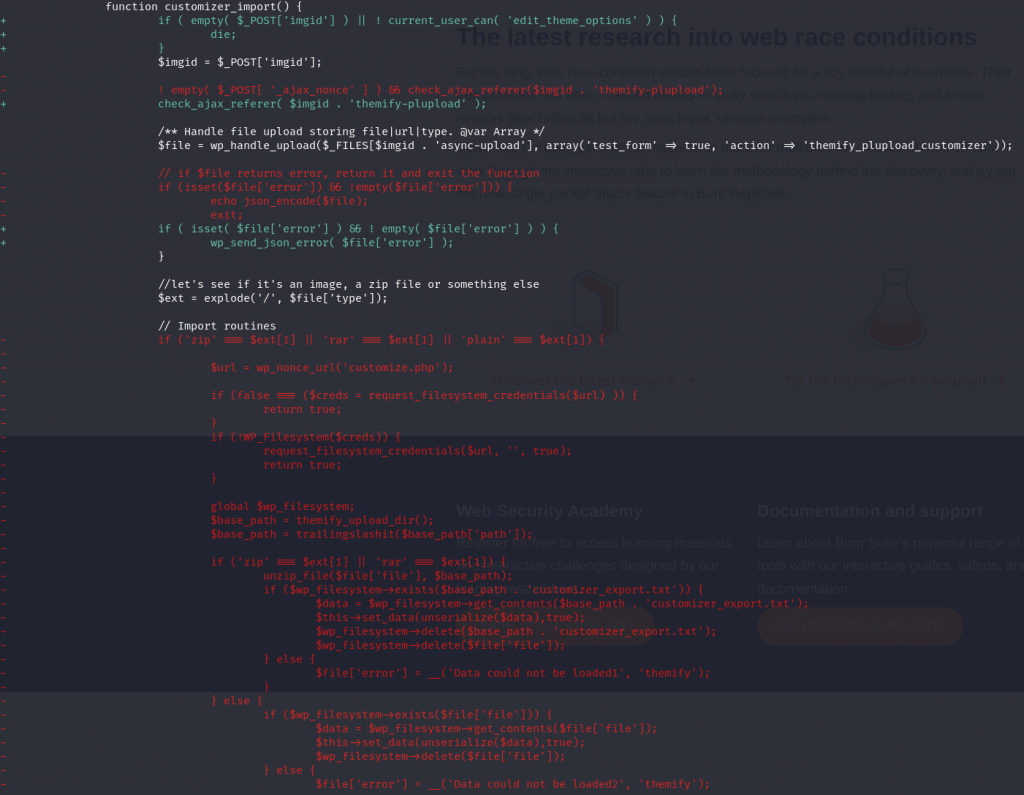
Task: Click arrow after Discover the latest research
Action: (690, 380)
